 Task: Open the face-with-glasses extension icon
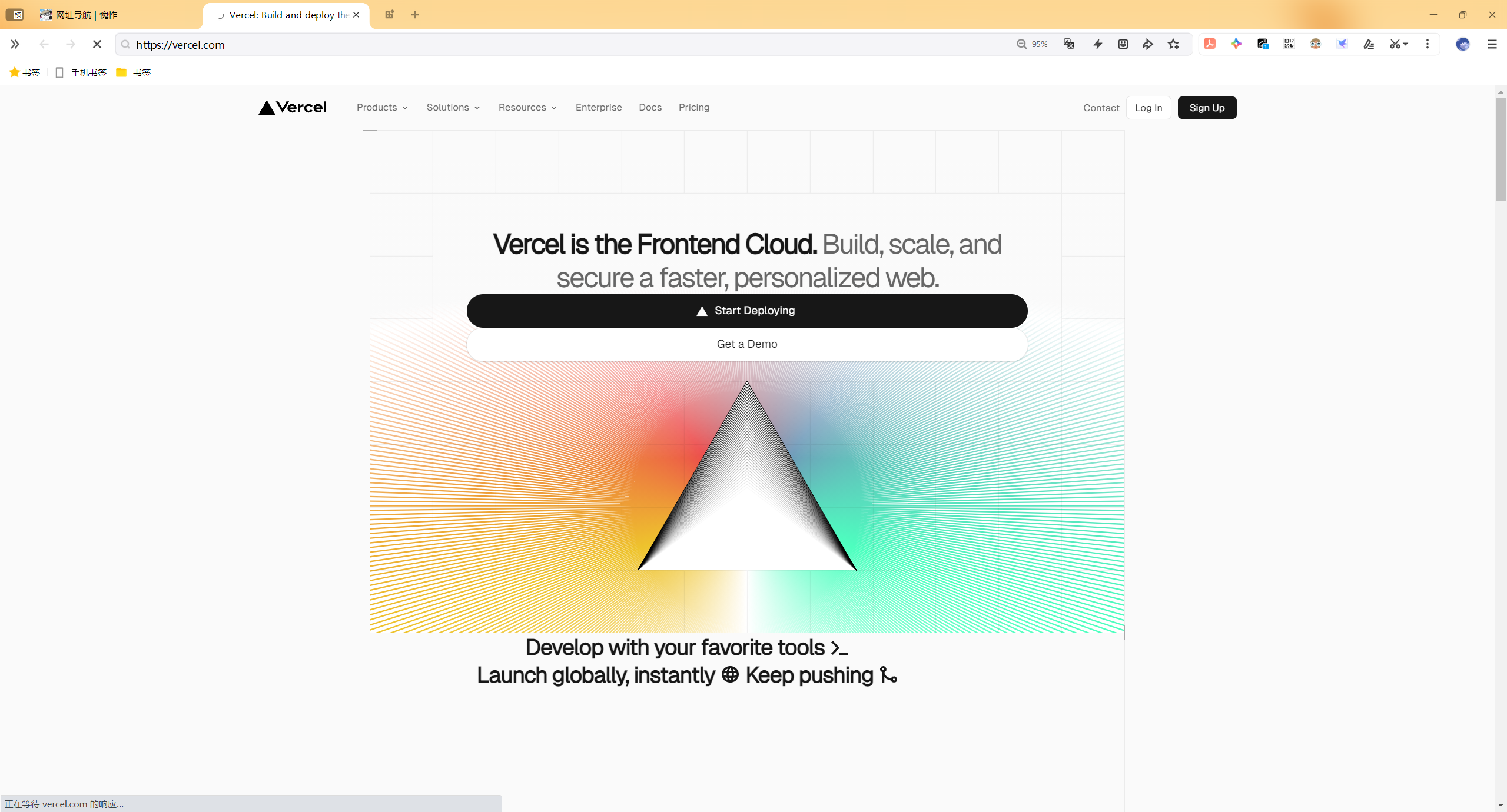click(1316, 44)
